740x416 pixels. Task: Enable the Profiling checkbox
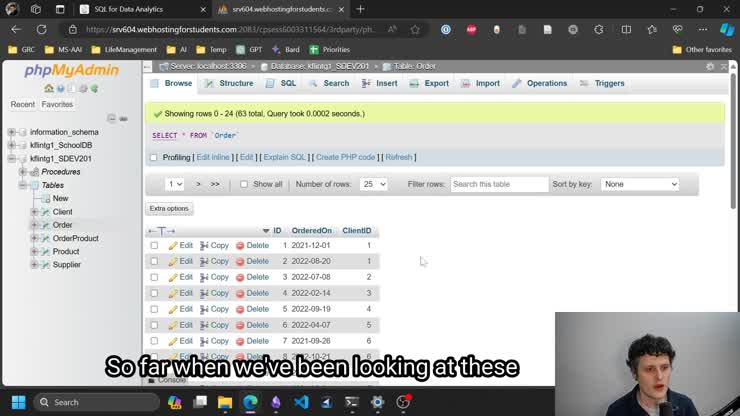click(x=154, y=158)
